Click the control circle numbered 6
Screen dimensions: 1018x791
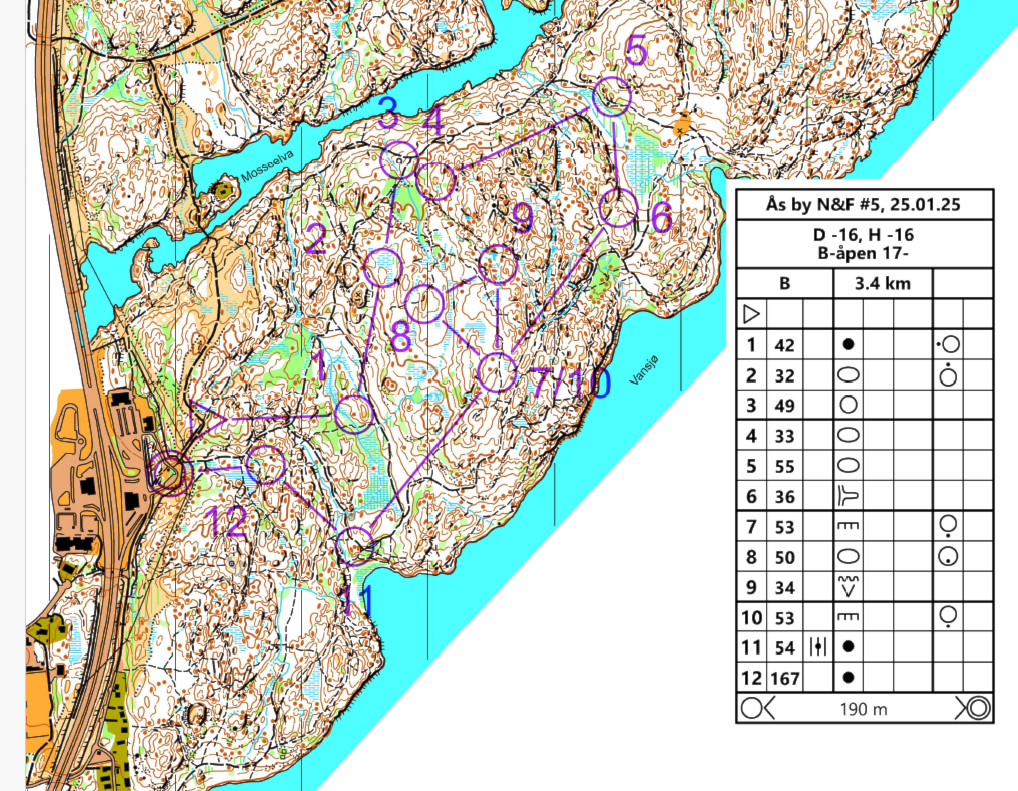point(618,208)
